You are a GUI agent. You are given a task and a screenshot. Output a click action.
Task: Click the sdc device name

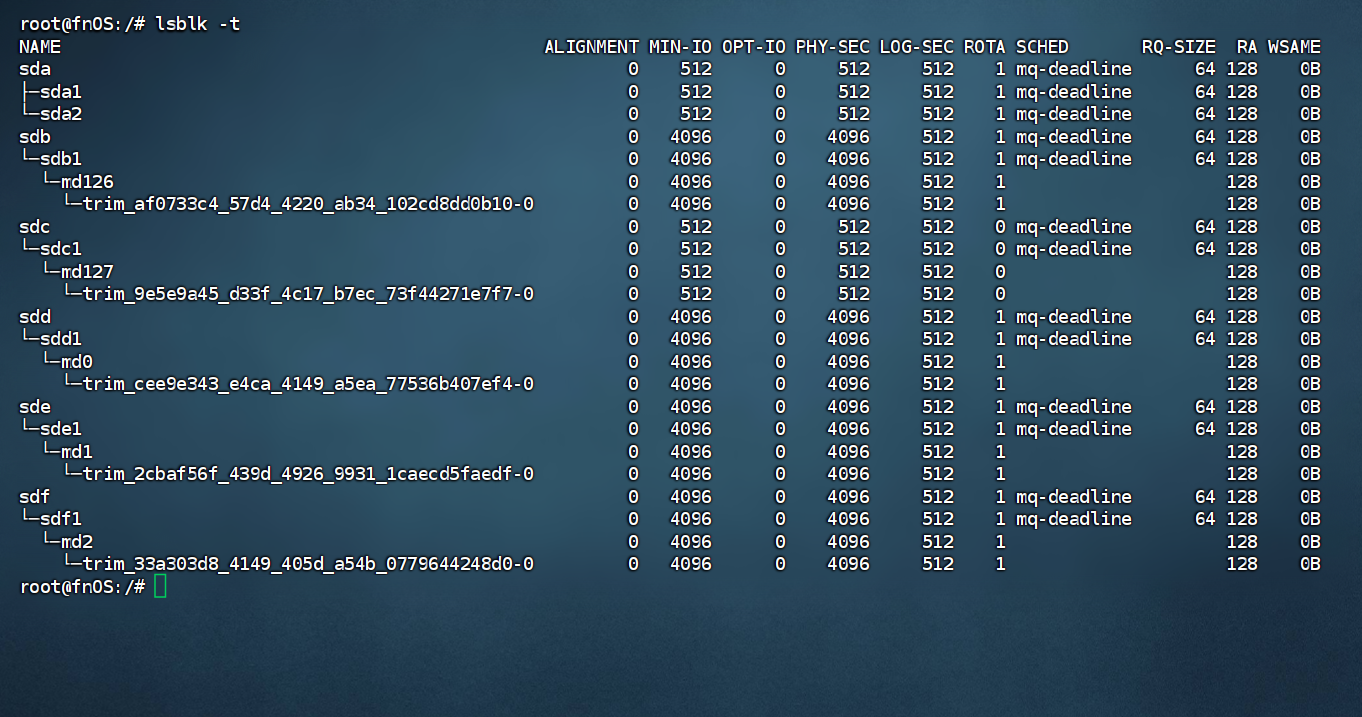[35, 227]
